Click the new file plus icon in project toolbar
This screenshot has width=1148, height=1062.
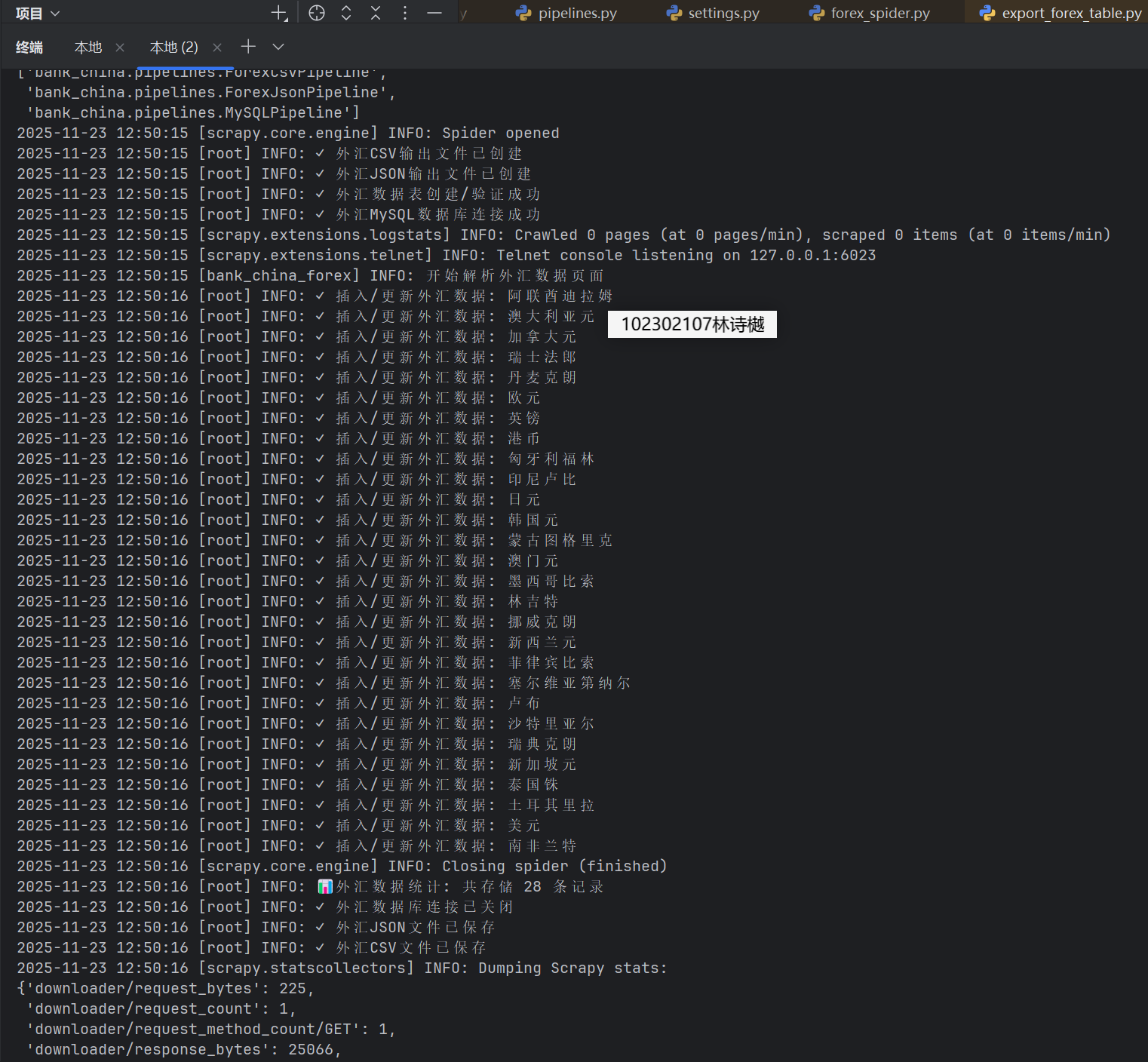[279, 13]
